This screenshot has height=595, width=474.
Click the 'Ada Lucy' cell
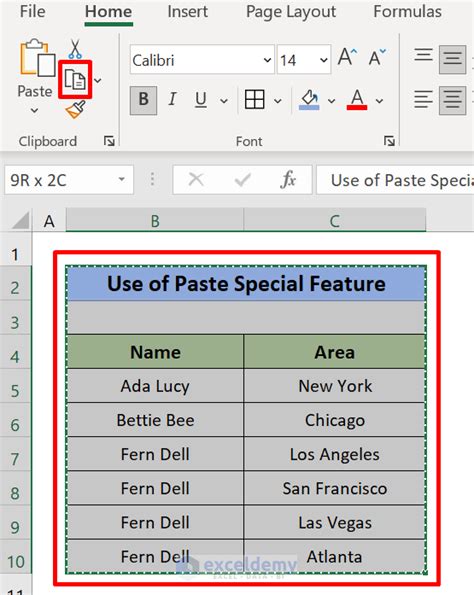pyautogui.click(x=155, y=386)
